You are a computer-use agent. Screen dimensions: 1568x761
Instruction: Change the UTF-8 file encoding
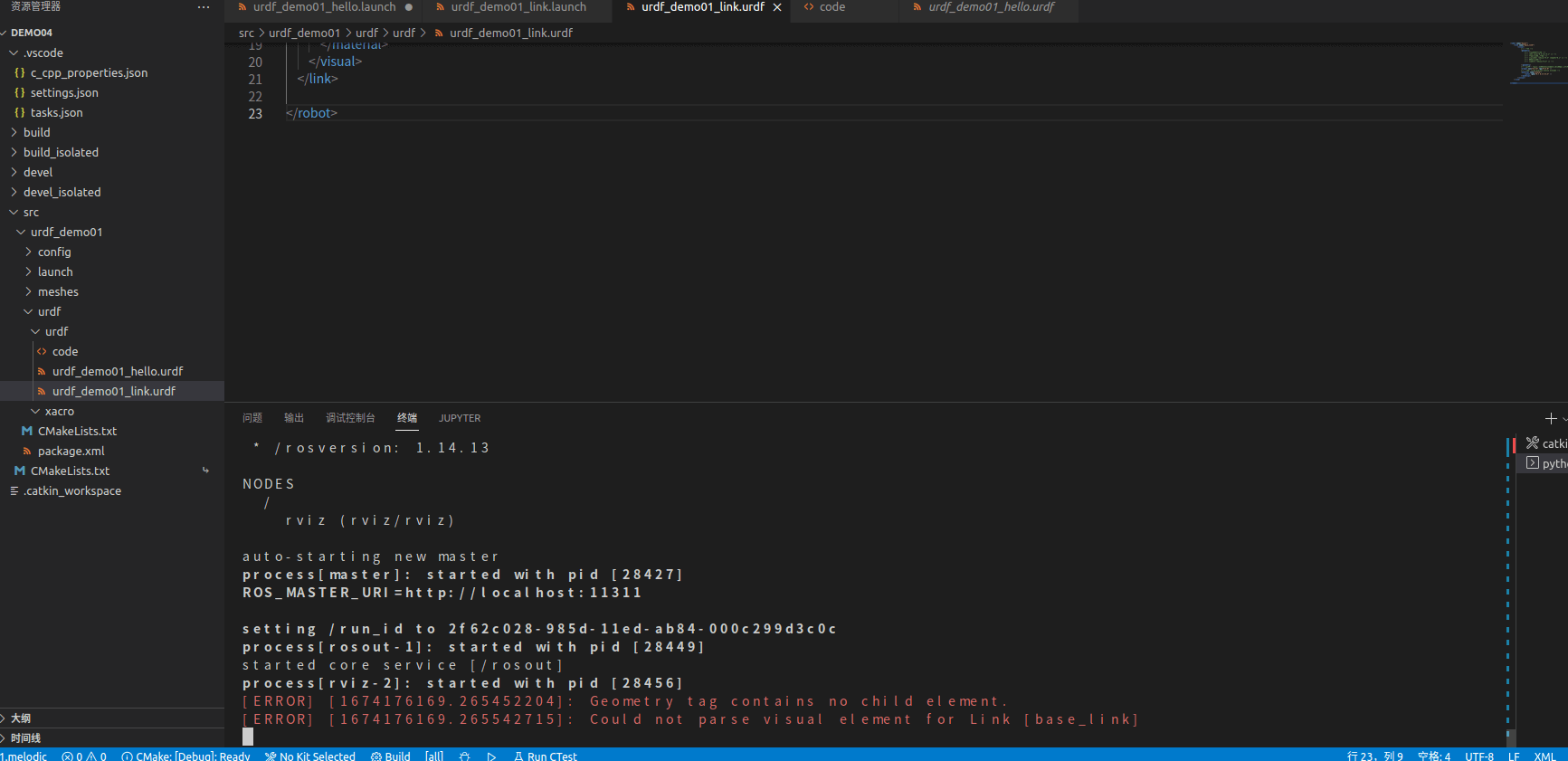tap(1479, 756)
